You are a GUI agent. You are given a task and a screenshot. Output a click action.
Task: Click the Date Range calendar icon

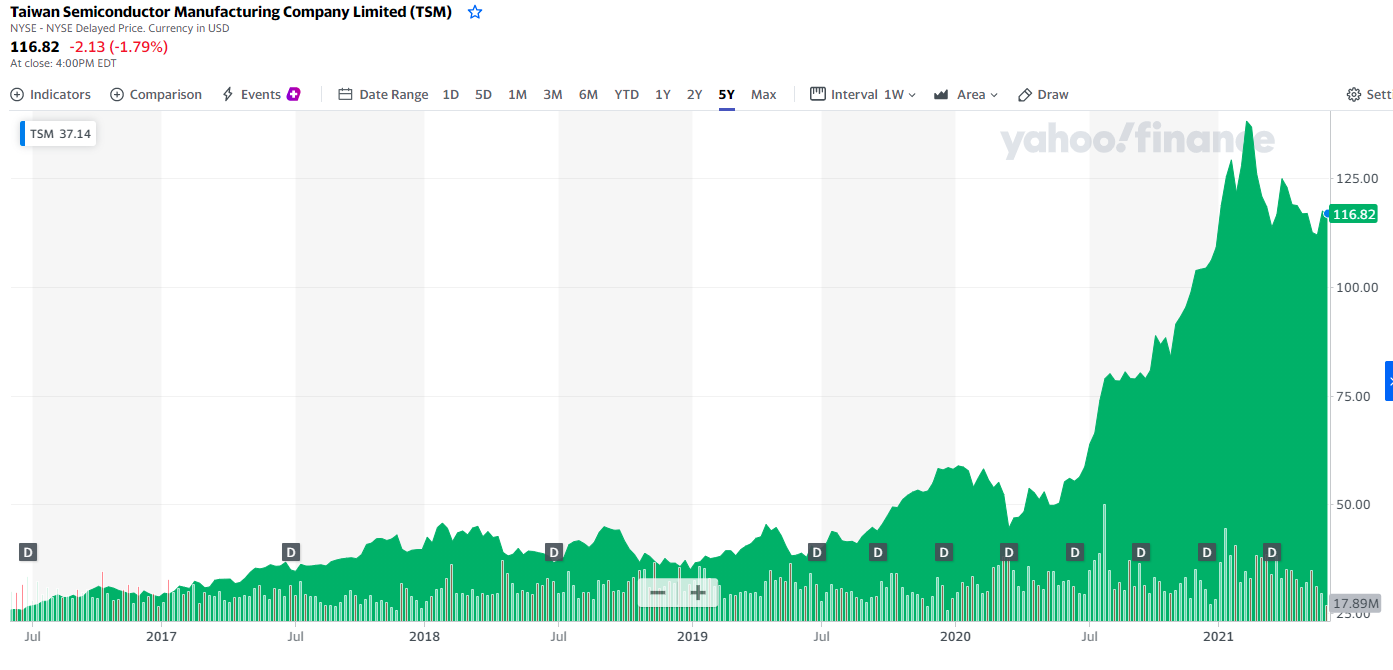tap(346, 94)
